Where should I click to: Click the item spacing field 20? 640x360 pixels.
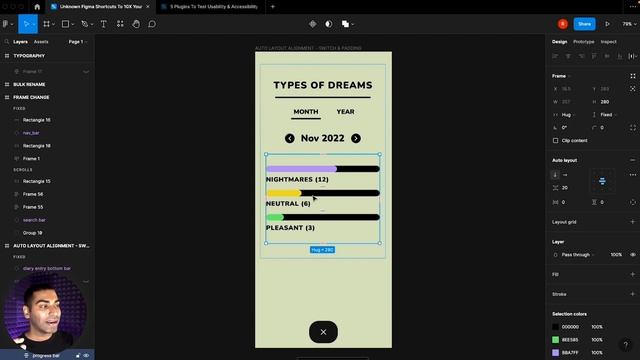[x=565, y=188]
